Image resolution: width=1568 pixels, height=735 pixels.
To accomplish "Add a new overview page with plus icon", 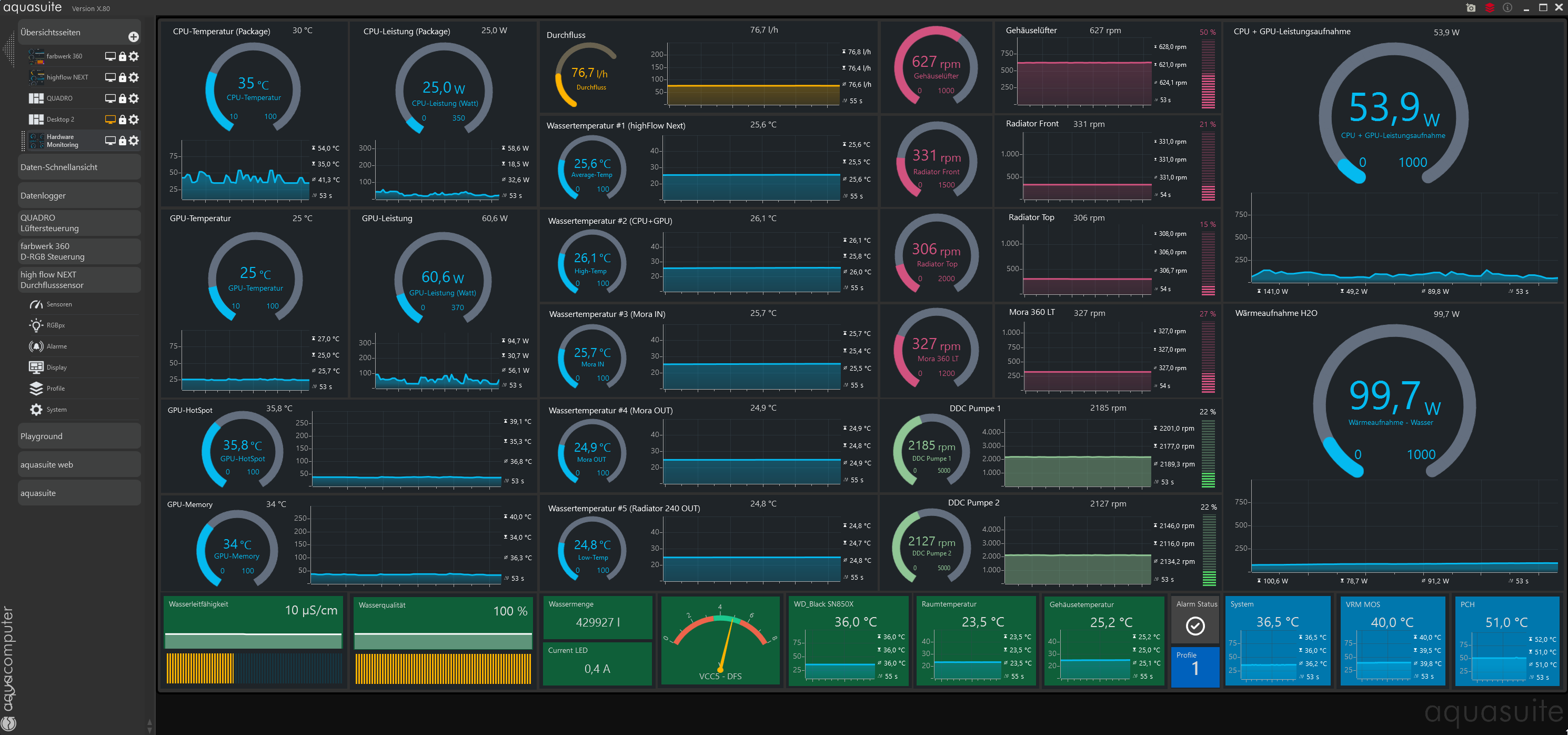I will point(133,37).
